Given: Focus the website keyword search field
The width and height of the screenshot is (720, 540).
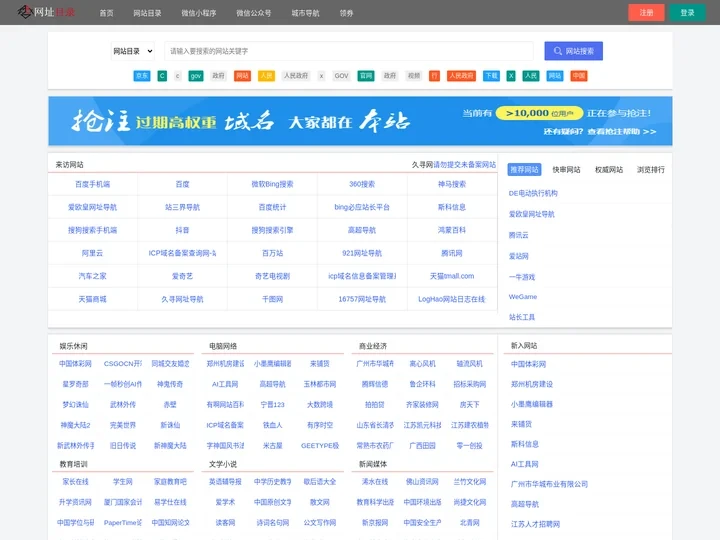Looking at the screenshot, I should 349,51.
